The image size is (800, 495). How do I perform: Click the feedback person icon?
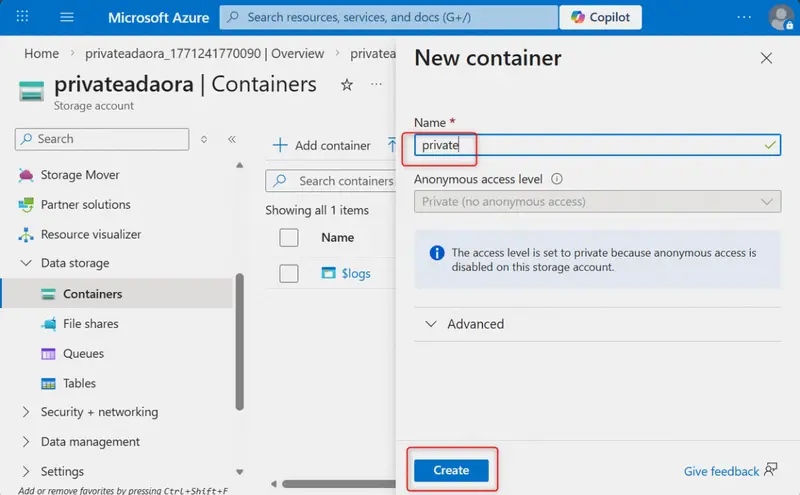click(x=770, y=470)
